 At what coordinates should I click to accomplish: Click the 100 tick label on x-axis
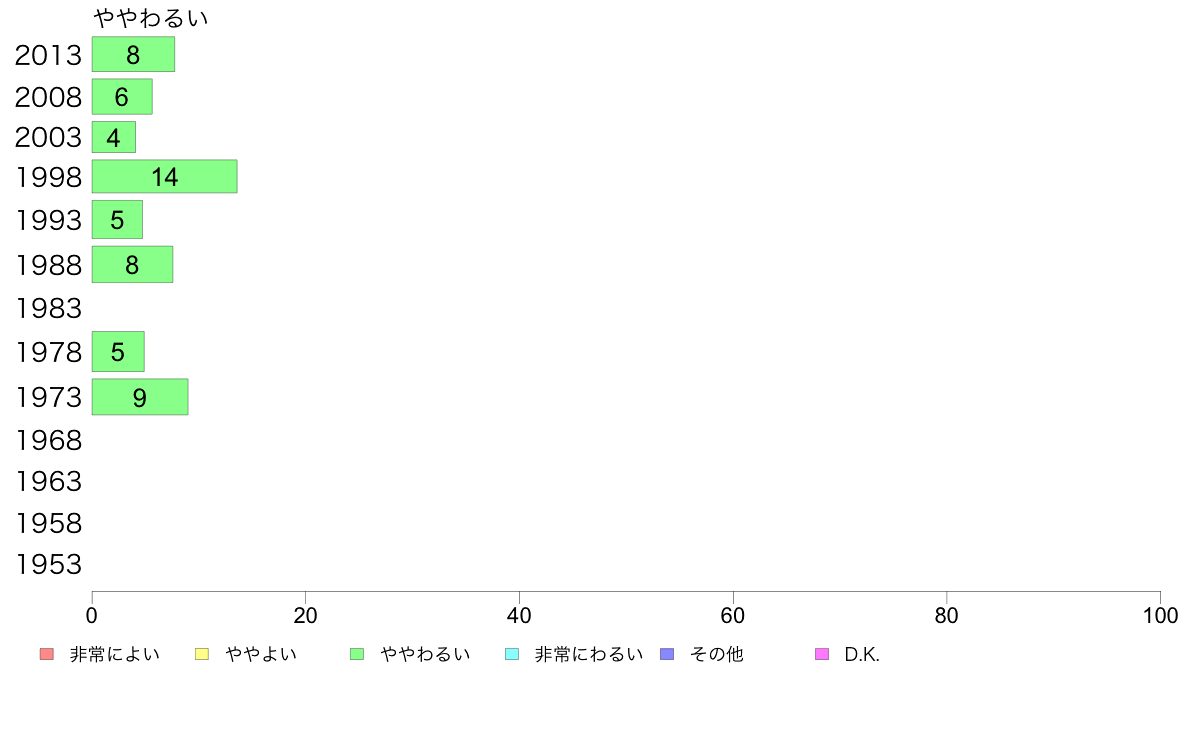(x=1160, y=615)
